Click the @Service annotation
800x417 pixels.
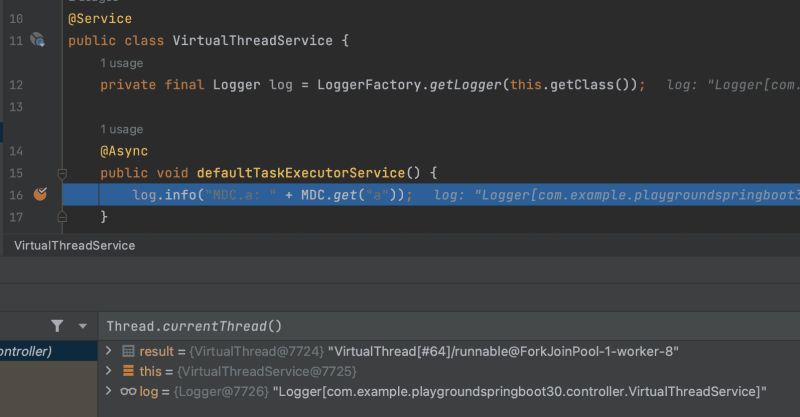[100, 19]
